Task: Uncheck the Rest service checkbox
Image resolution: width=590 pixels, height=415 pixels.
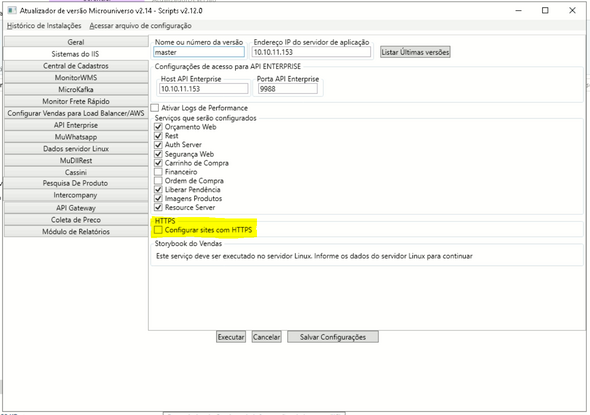Action: pos(158,136)
